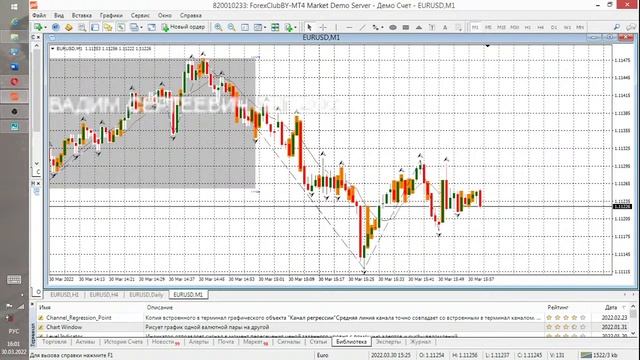The image size is (640, 360).
Task: Switch chart to D1 timeframe
Action: pos(554,27)
